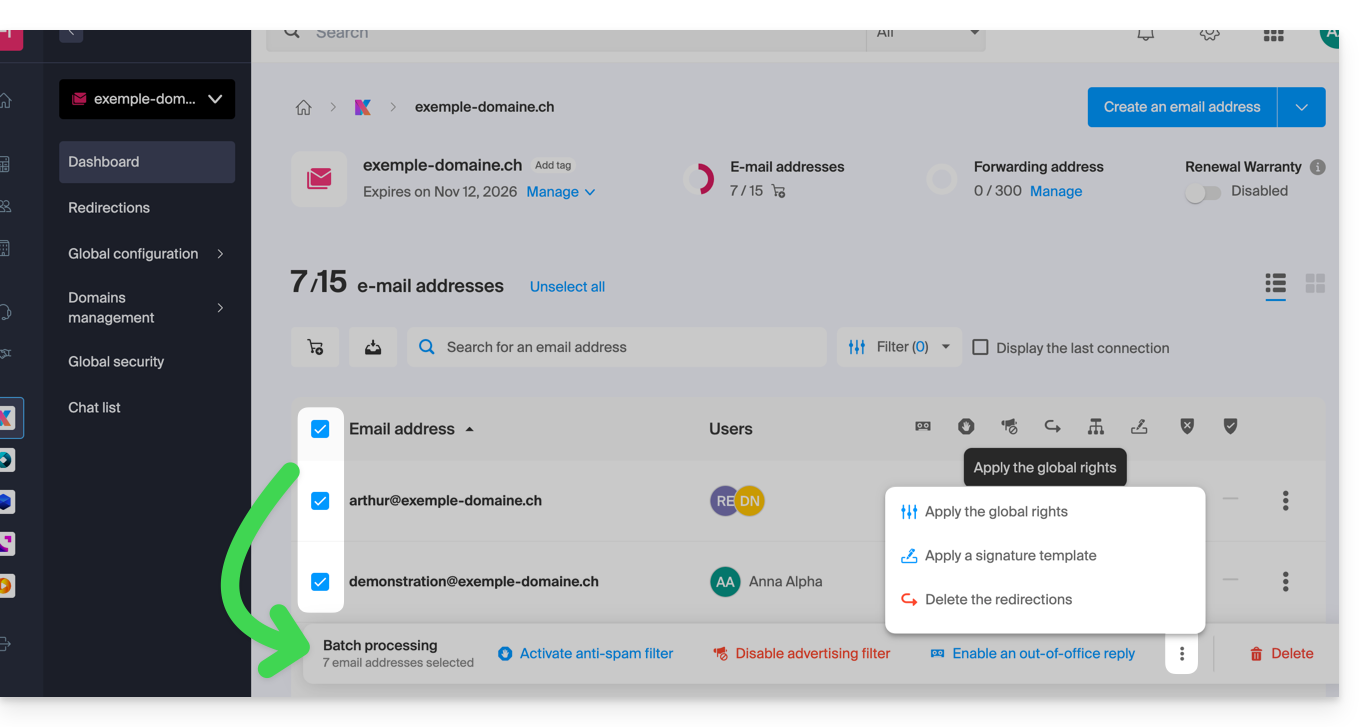Click the DN user avatar on arthur's row

click(750, 501)
